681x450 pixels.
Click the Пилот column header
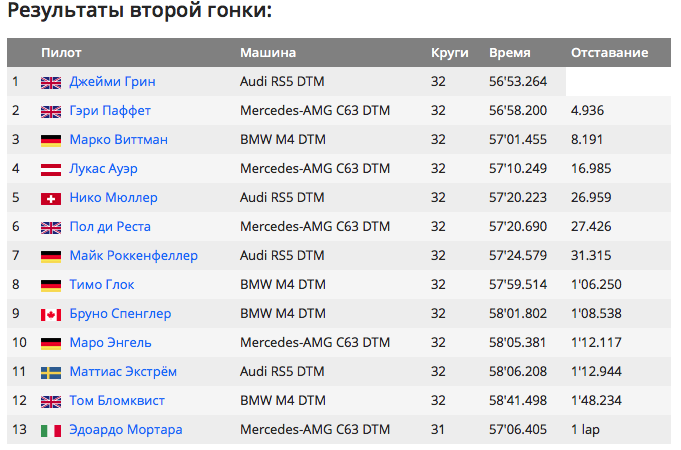tap(61, 53)
